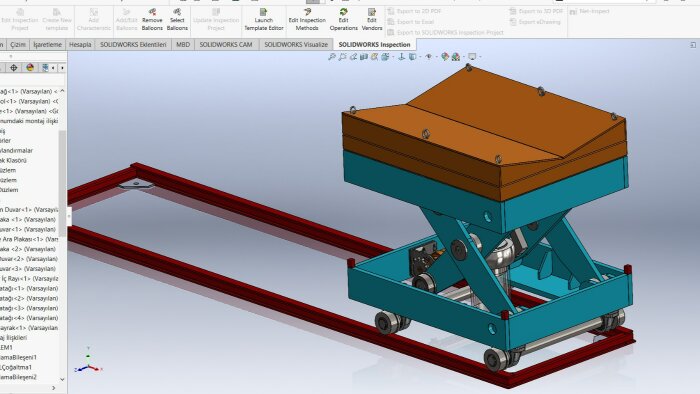The height and width of the screenshot is (394, 700).
Task: Choose the Select Balloons tool
Action: 177,20
